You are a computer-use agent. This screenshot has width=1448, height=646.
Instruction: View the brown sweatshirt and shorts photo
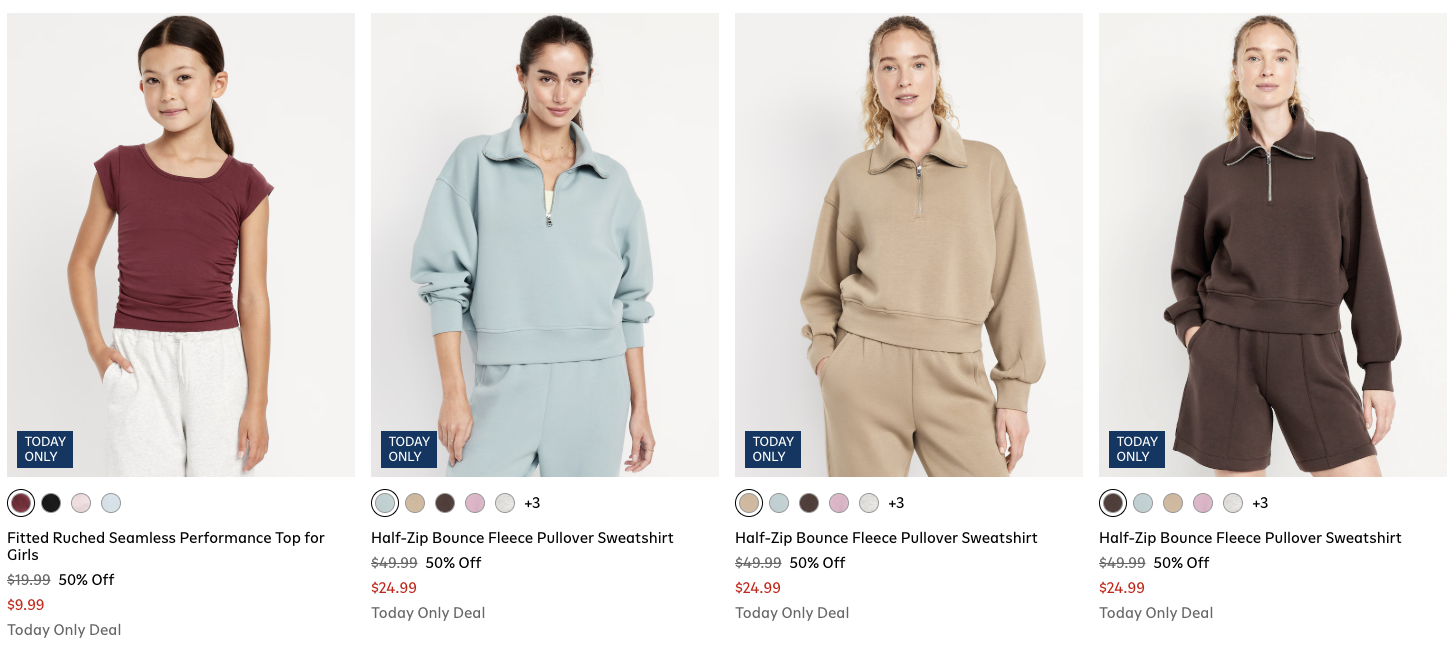1273,244
